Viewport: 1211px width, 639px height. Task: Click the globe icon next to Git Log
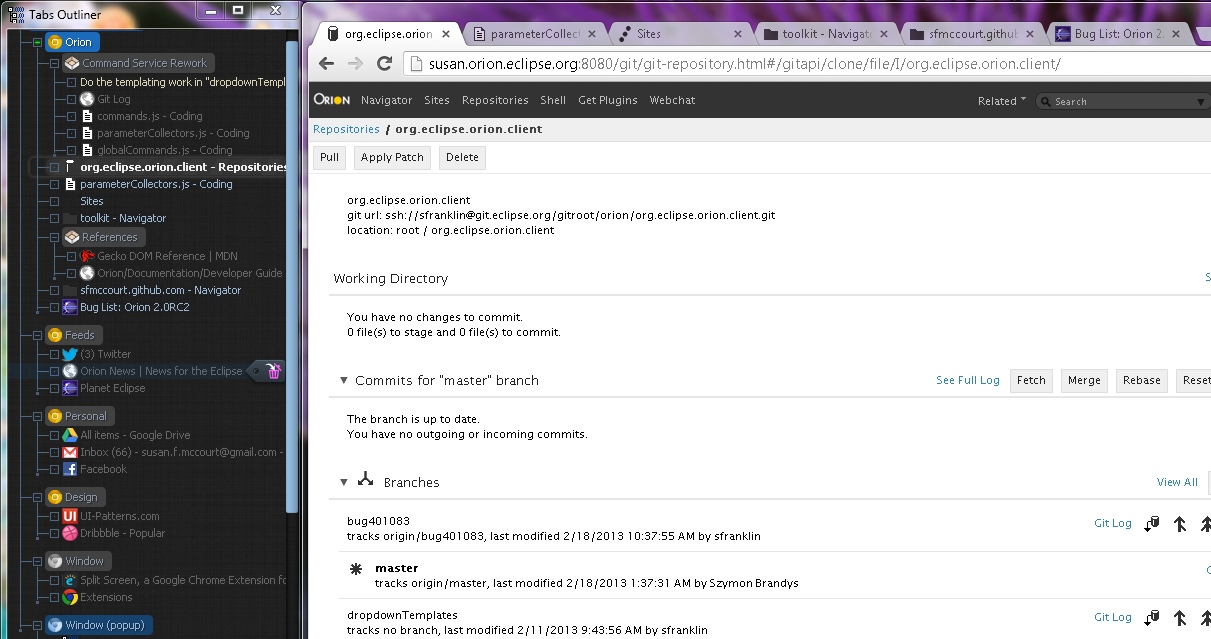[87, 99]
